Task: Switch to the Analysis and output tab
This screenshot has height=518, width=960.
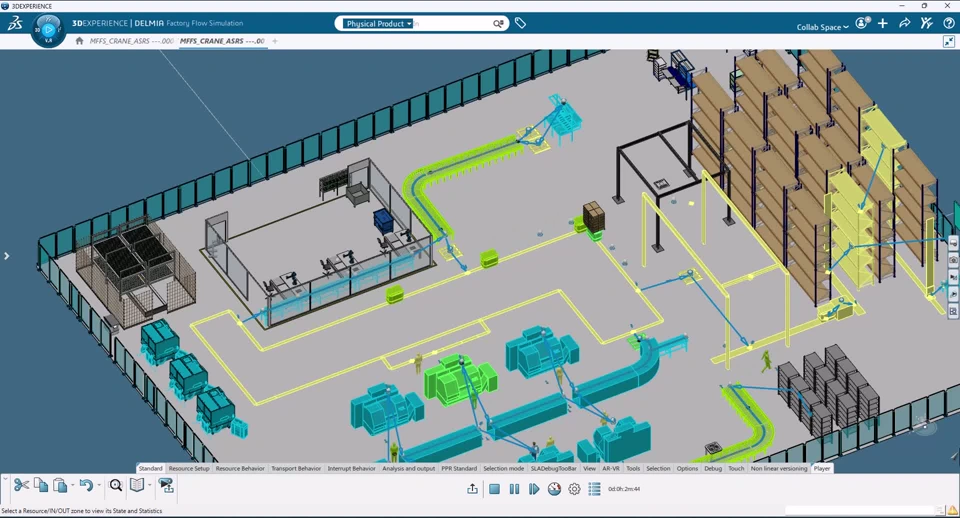Action: point(408,468)
